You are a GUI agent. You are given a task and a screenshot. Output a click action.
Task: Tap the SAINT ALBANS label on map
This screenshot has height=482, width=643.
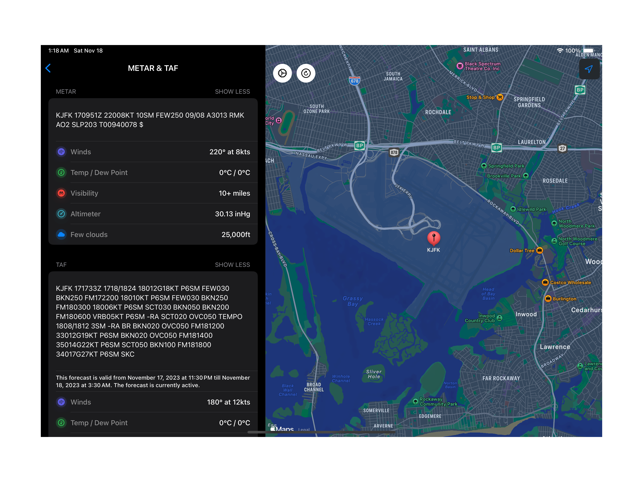pos(481,50)
